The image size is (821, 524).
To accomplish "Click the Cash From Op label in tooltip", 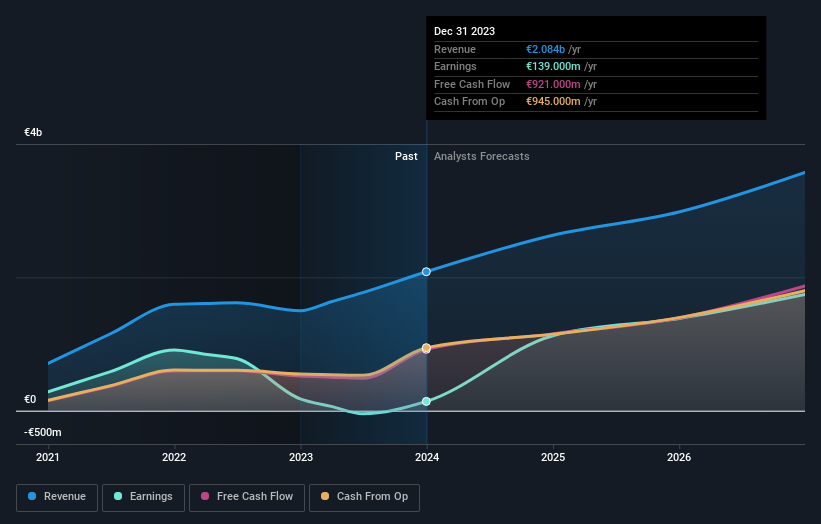I will pos(470,102).
